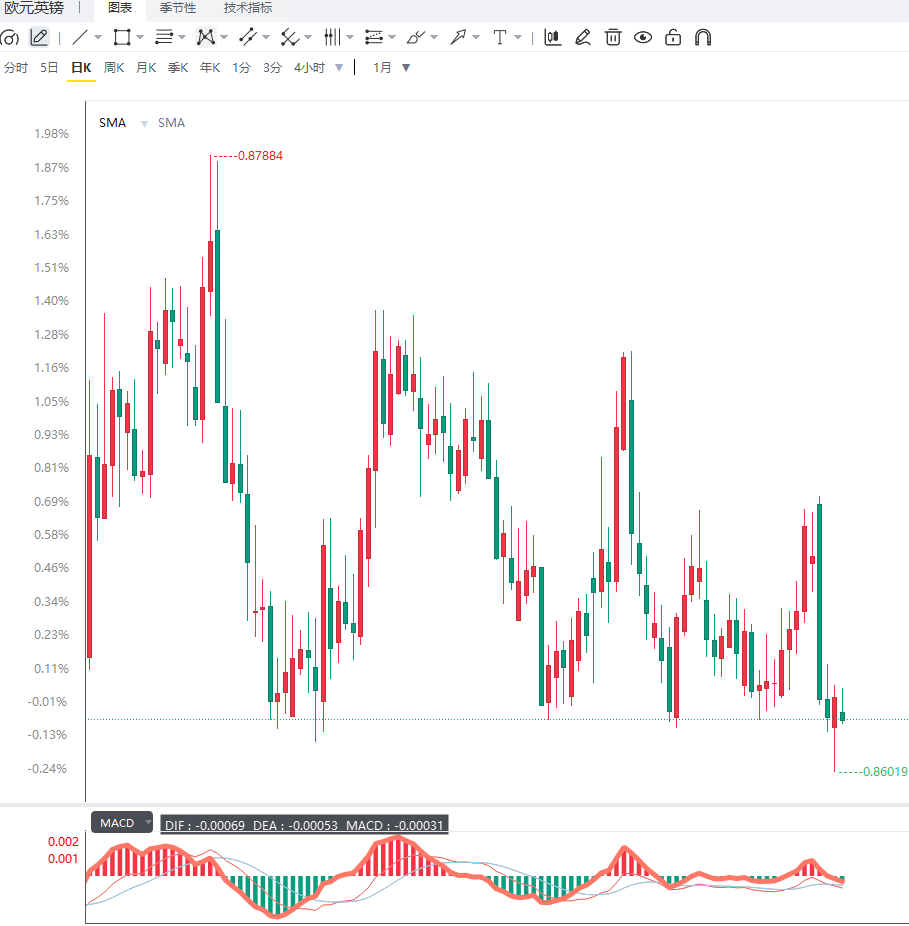Open the SMA indicator dropdown arrow
Image resolution: width=909 pixels, height=926 pixels.
pyautogui.click(x=144, y=123)
